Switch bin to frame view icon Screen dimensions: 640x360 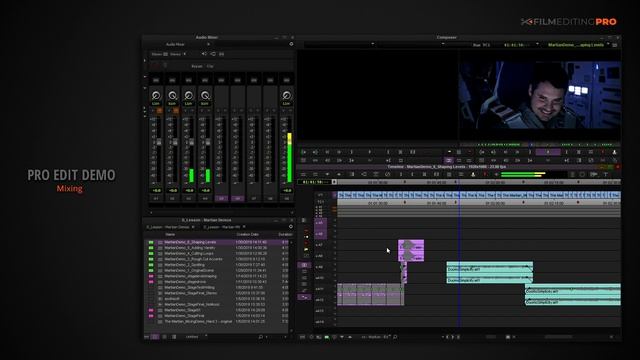point(164,337)
